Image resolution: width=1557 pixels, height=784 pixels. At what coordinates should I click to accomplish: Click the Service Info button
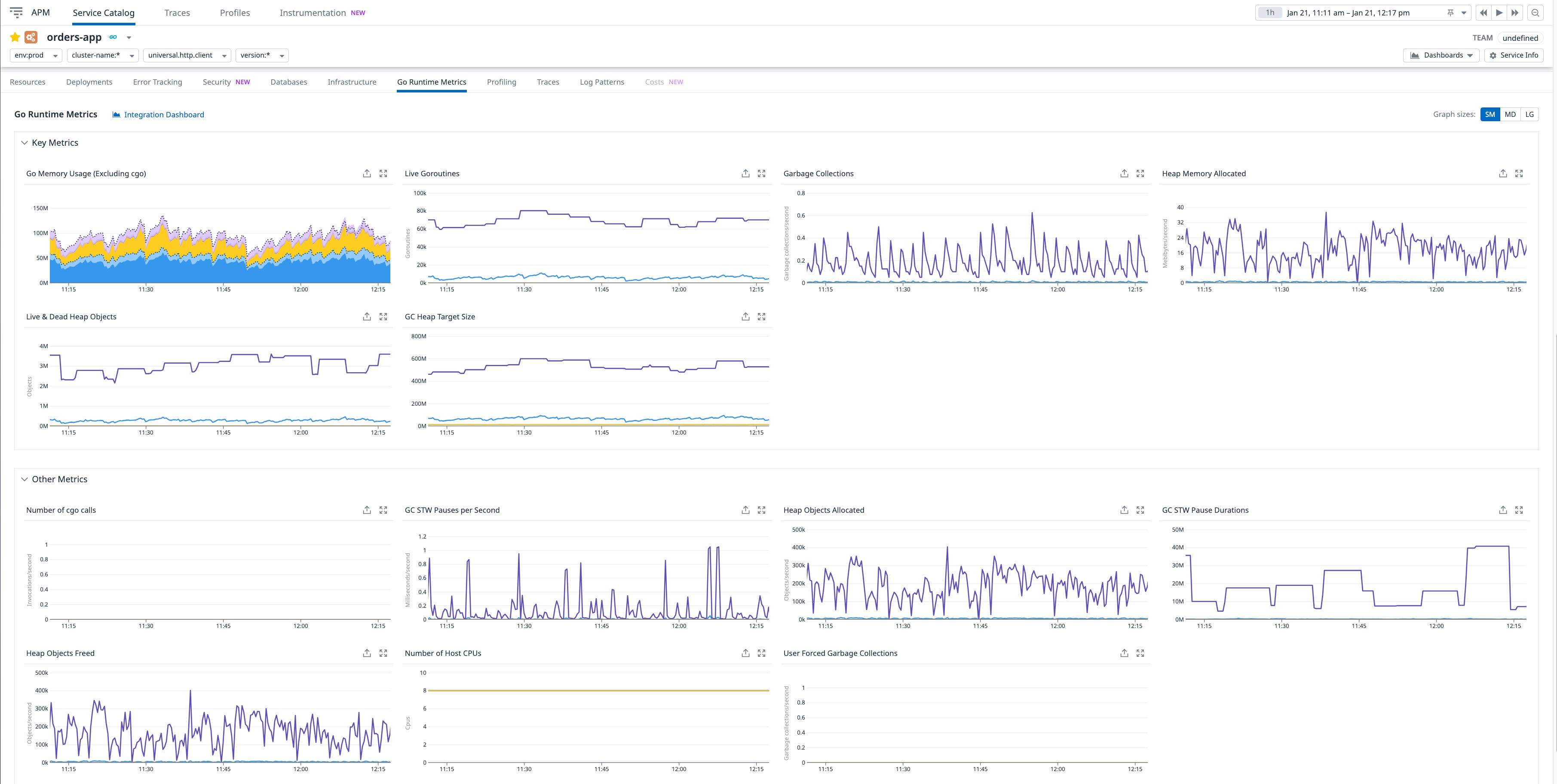coord(1514,55)
